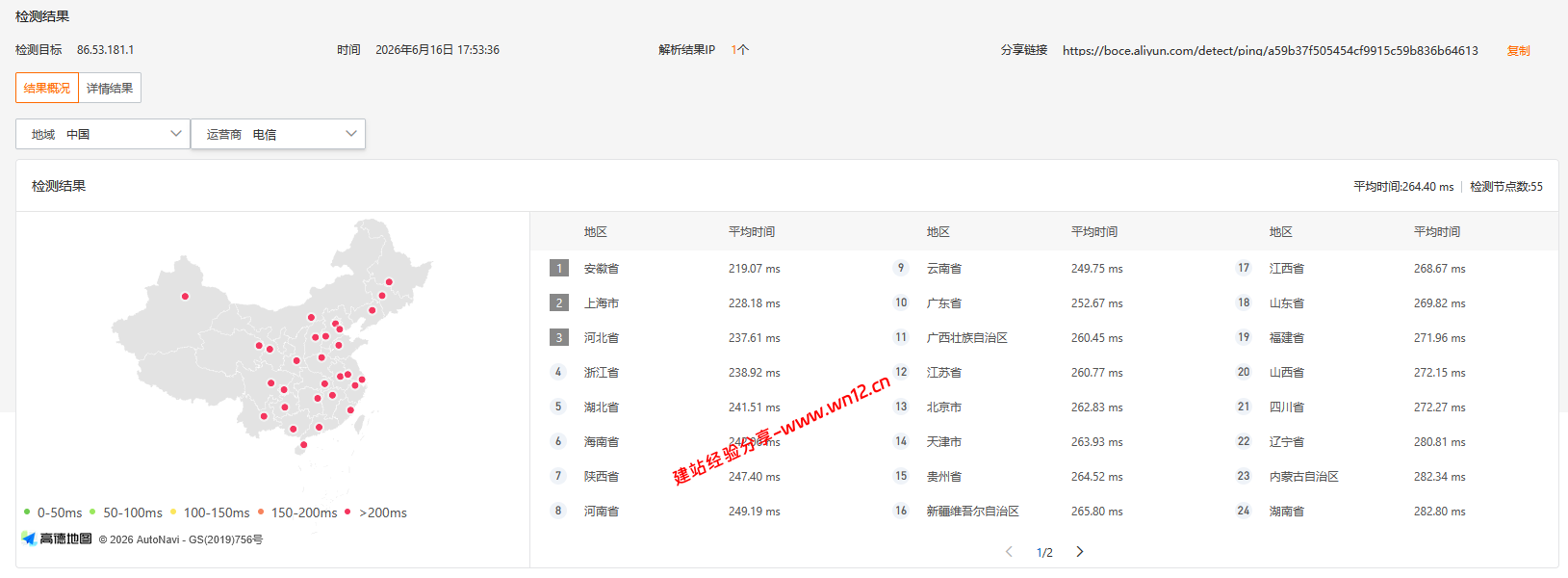Click the Xinjiang node dot on map
The image size is (1568, 578).
tap(185, 297)
